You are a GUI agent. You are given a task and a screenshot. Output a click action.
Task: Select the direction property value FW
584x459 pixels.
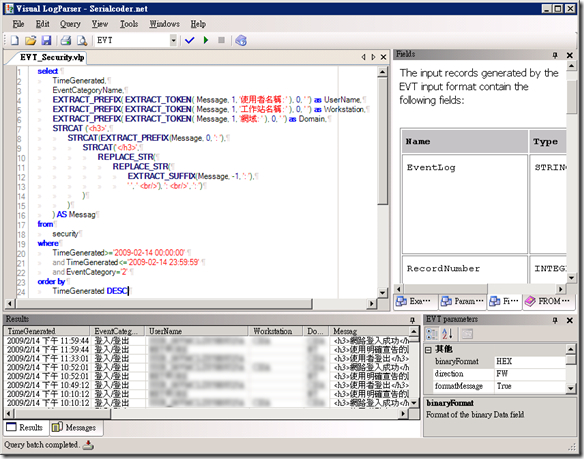(530, 374)
